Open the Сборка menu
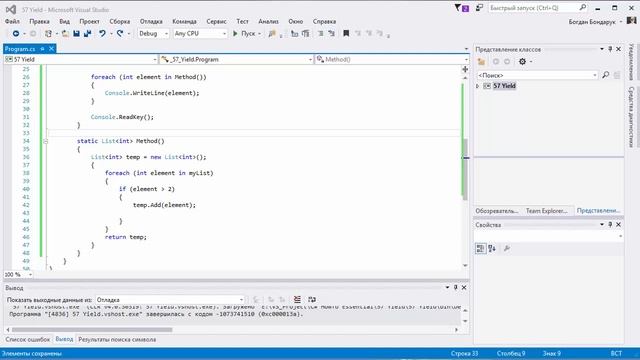 120,21
